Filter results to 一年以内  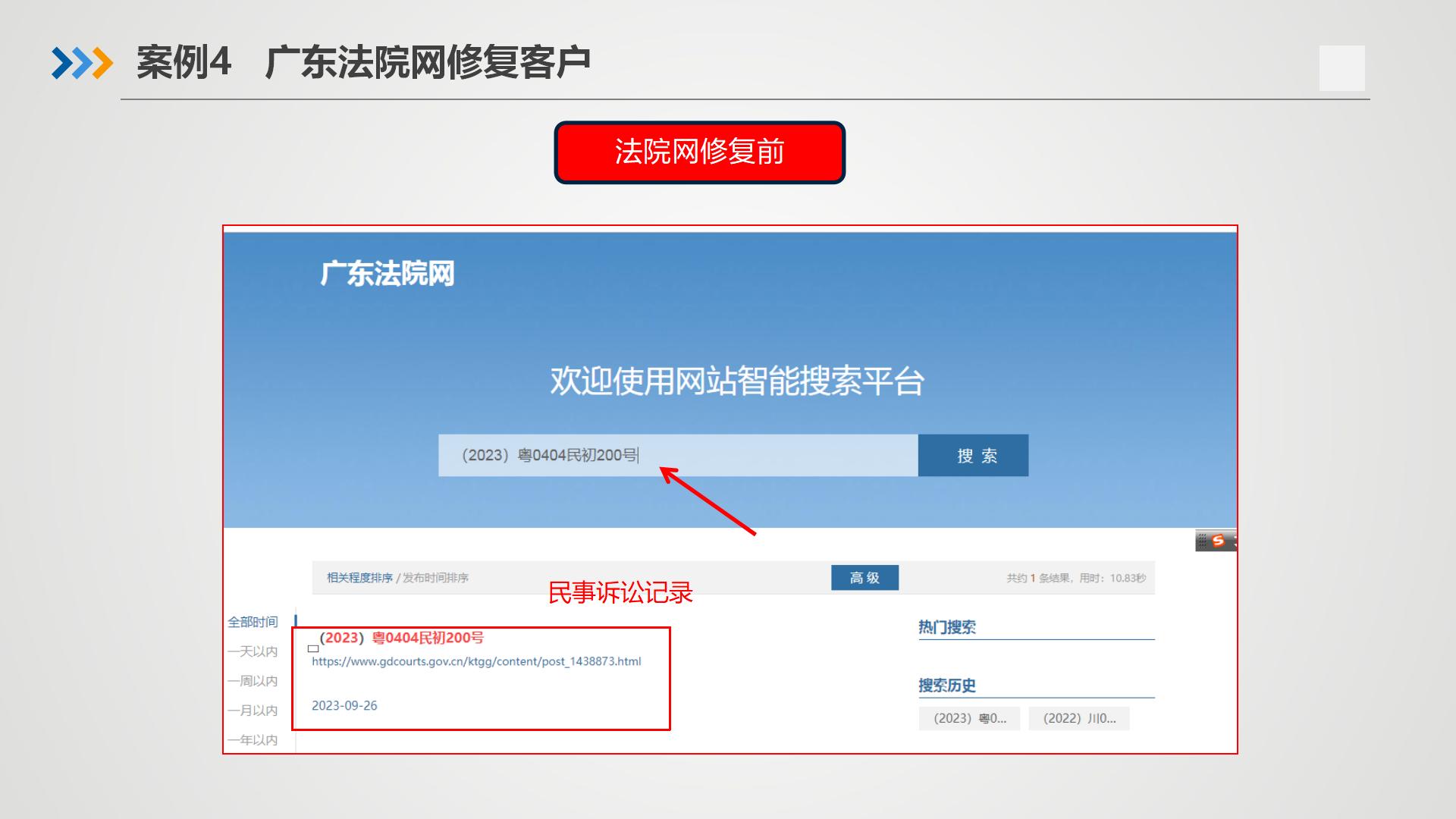(x=253, y=740)
